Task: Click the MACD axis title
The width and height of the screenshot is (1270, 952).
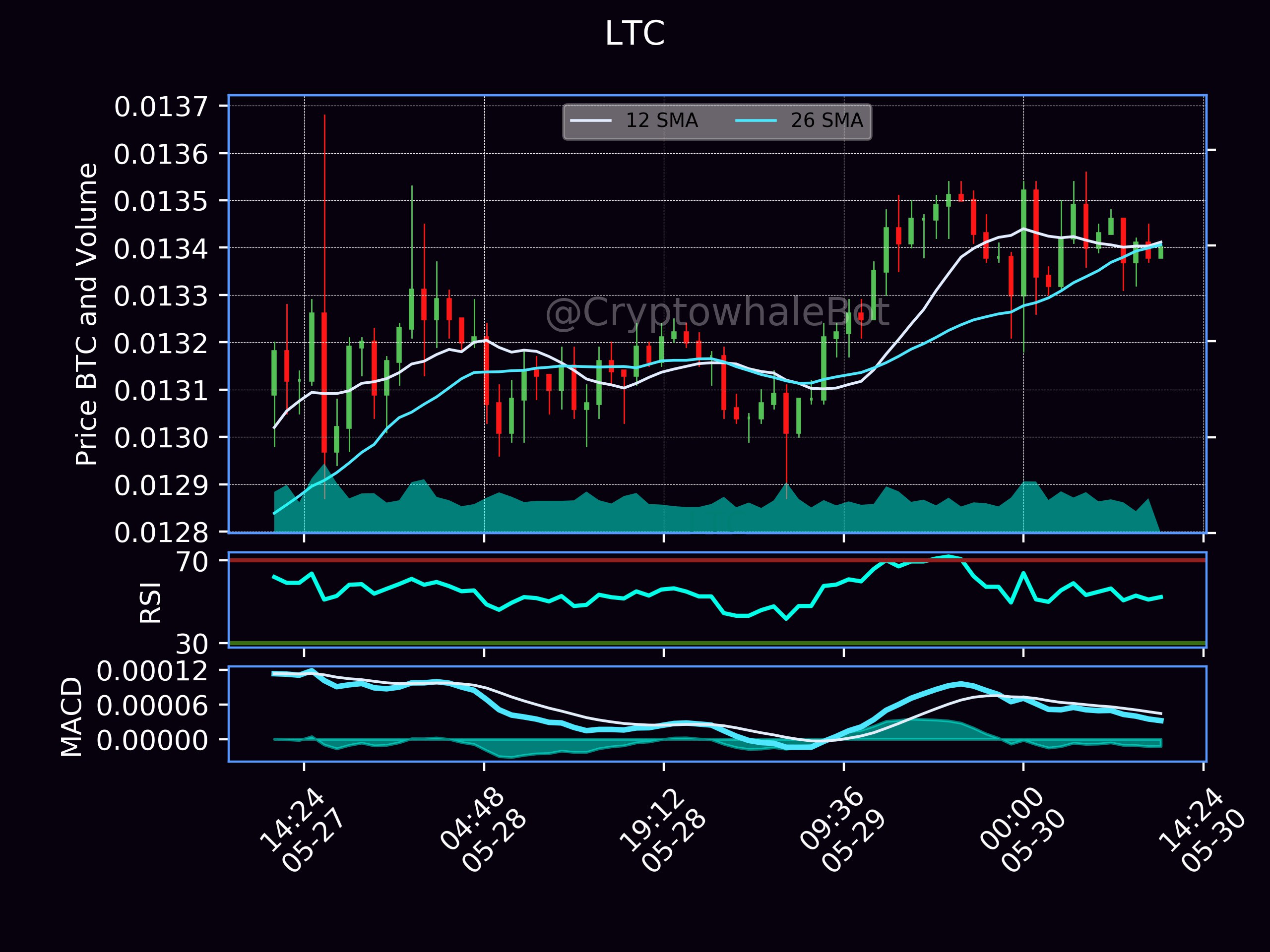Action: click(71, 716)
